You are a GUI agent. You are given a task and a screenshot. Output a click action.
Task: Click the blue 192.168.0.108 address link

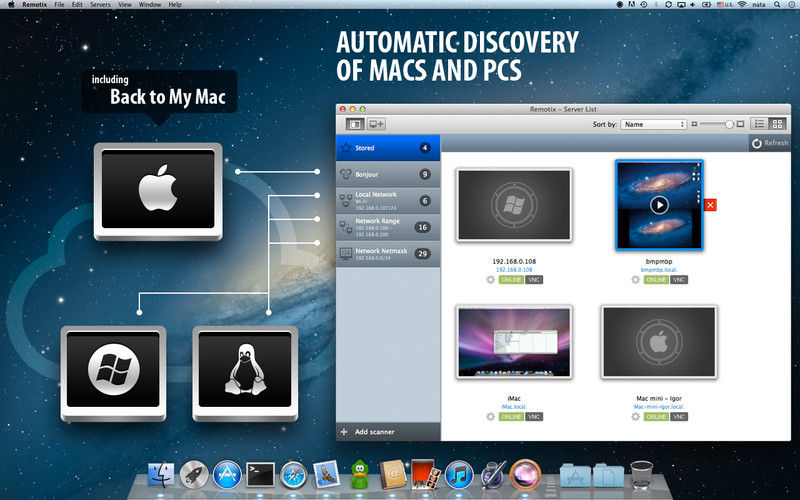click(514, 269)
